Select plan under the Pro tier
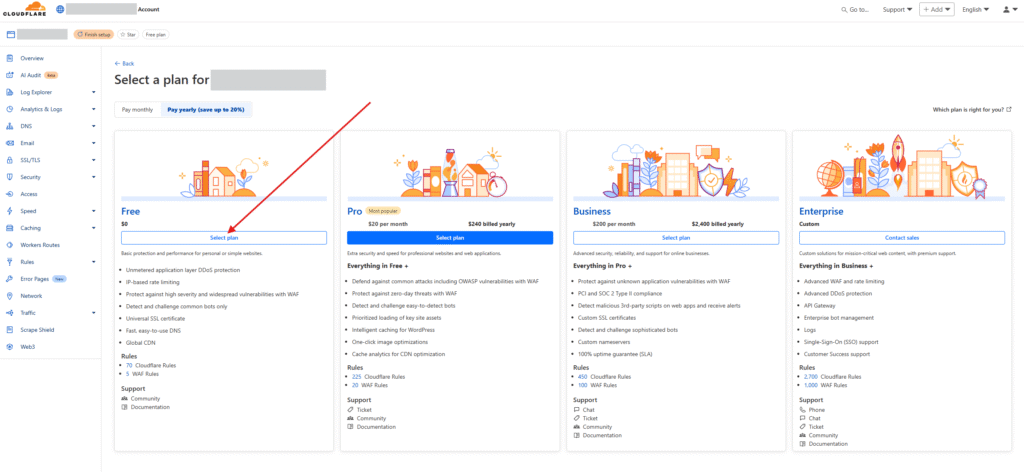The height and width of the screenshot is (472, 1024). coord(450,238)
